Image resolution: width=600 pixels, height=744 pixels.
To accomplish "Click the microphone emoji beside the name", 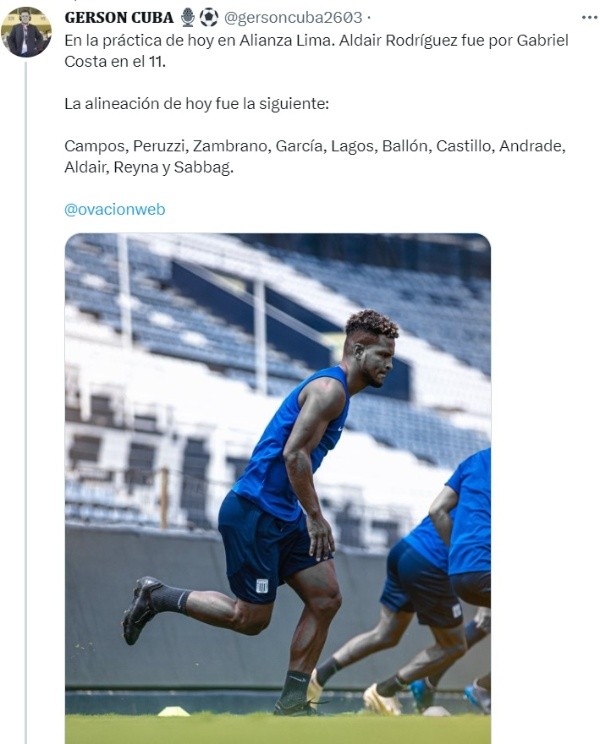I will 188,17.
